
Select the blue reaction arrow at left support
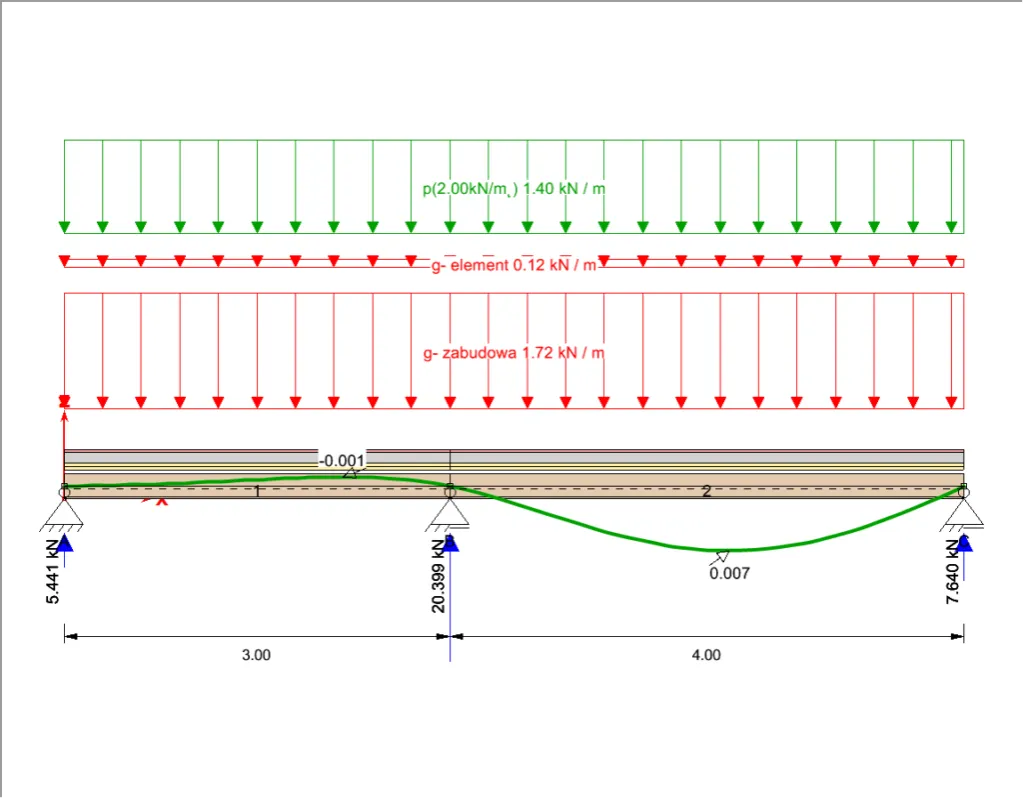coord(65,544)
